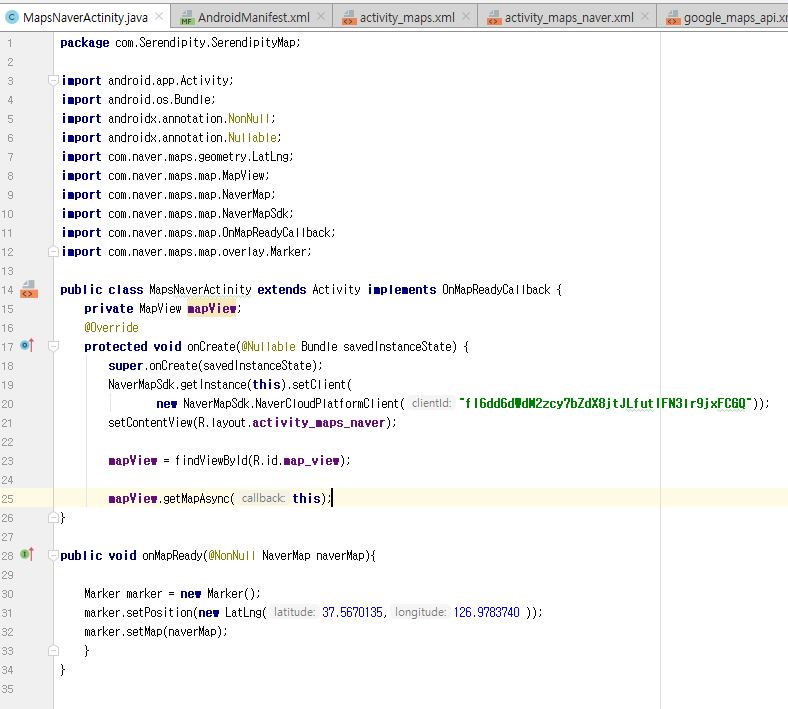The width and height of the screenshot is (788, 709).
Task: Click the related XML file gutter icon on line 14
Action: click(28, 290)
